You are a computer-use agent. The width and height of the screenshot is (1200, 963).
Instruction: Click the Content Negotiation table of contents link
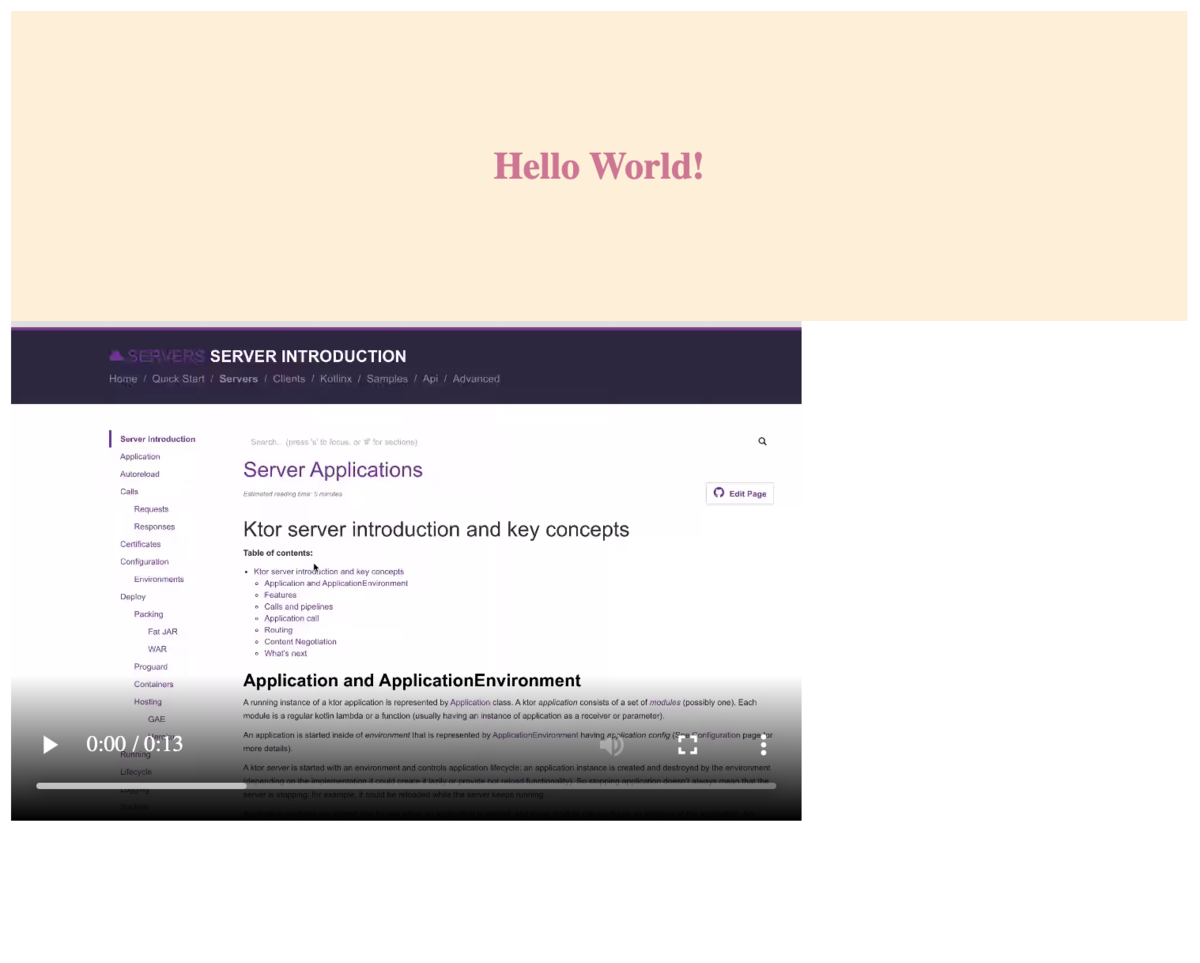point(300,642)
